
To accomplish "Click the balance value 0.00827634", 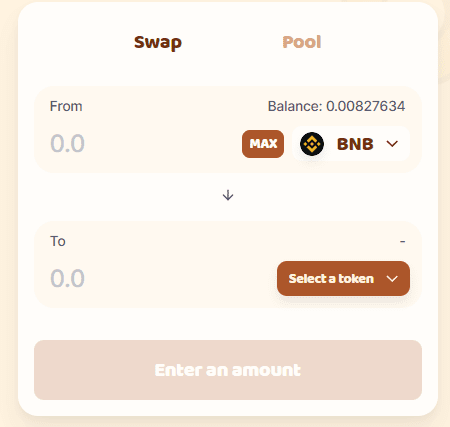I will tap(365, 106).
